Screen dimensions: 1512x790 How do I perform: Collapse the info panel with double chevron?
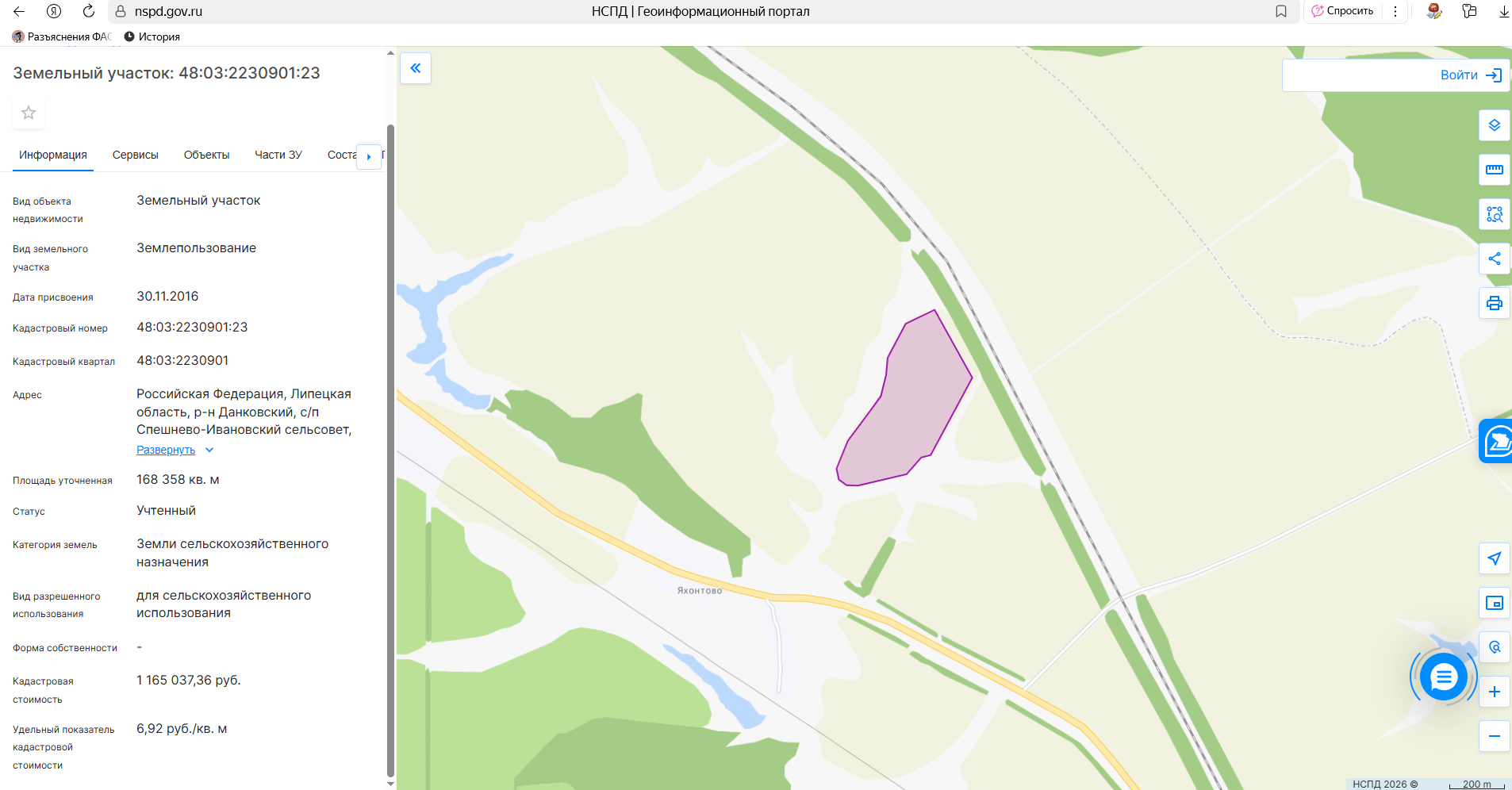pyautogui.click(x=416, y=68)
